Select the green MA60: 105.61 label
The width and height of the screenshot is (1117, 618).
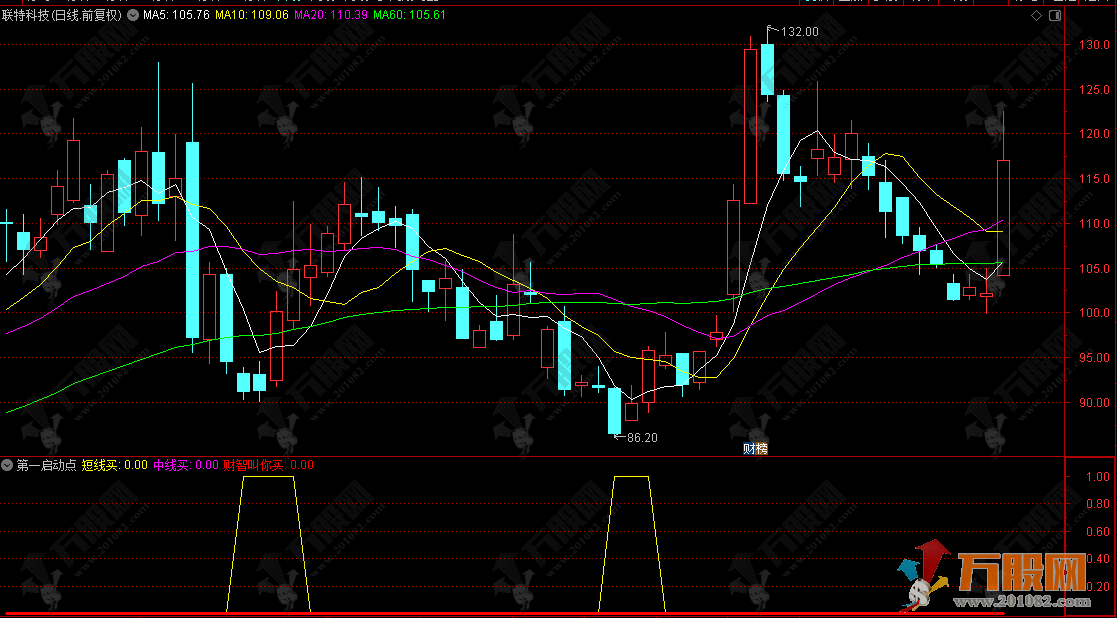[410, 16]
